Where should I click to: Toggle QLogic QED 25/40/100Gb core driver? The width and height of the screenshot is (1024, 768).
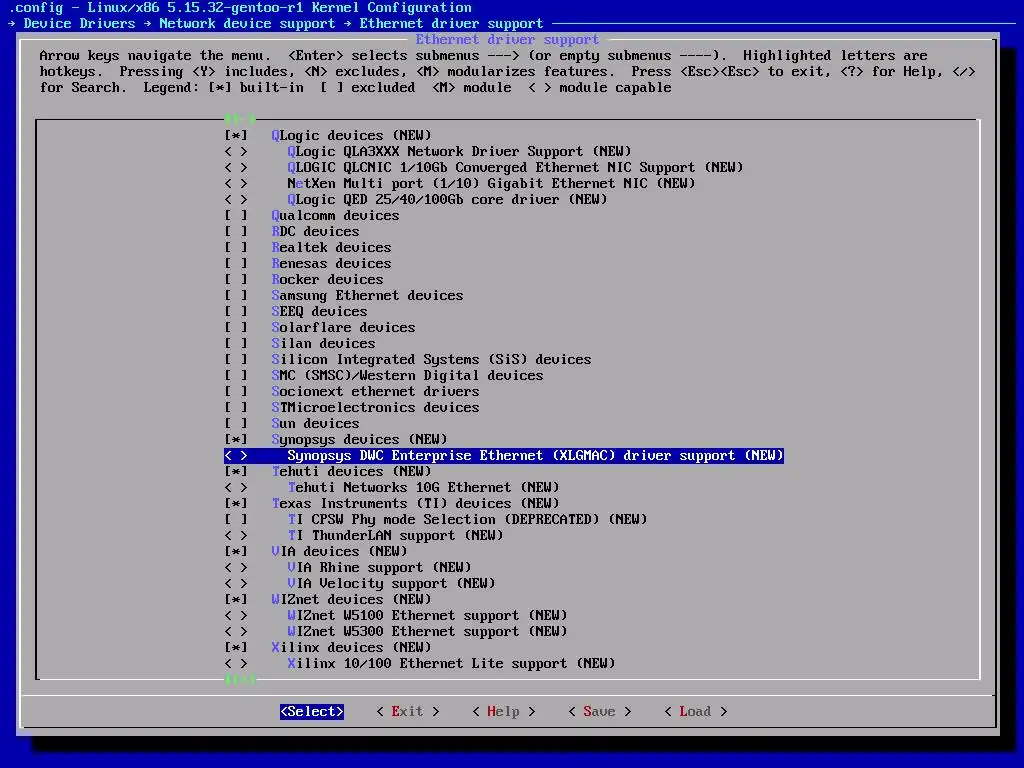[x=236, y=200]
